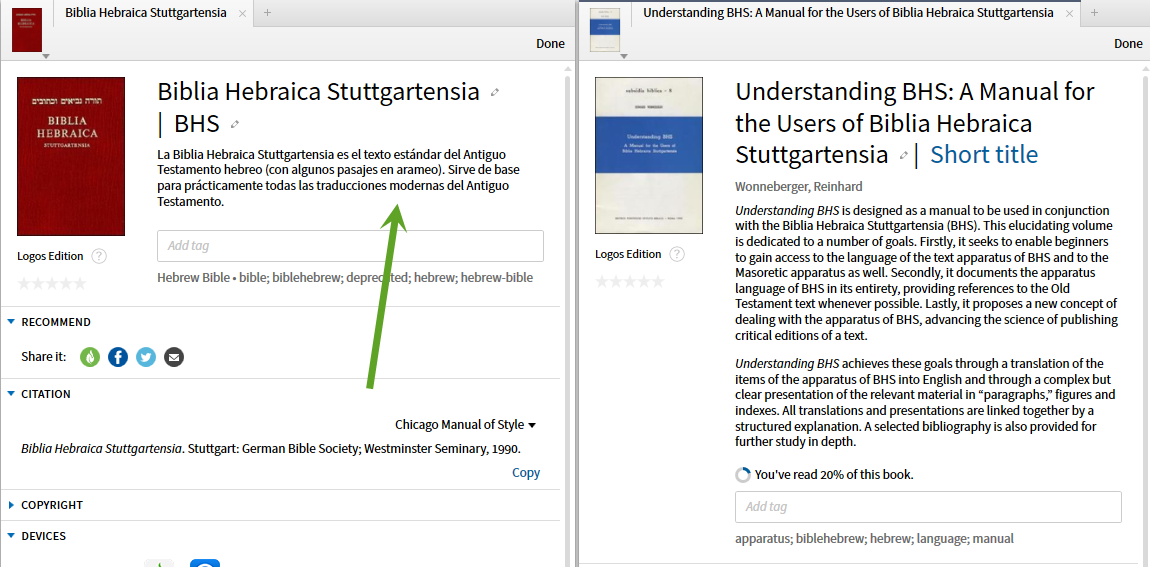Select the Biblia Hebraica Stuttgartensia tab
Image resolution: width=1150 pixels, height=567 pixels.
coord(145,13)
